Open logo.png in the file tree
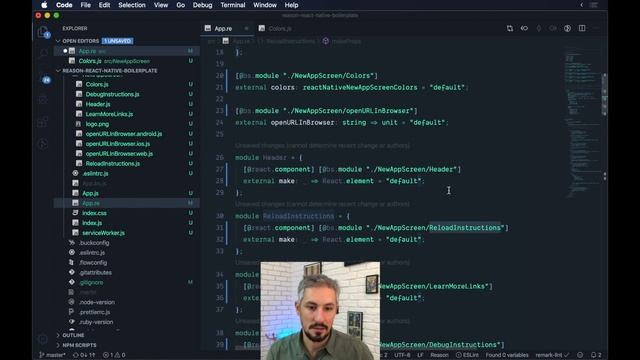This screenshot has width=640, height=360. 97,124
